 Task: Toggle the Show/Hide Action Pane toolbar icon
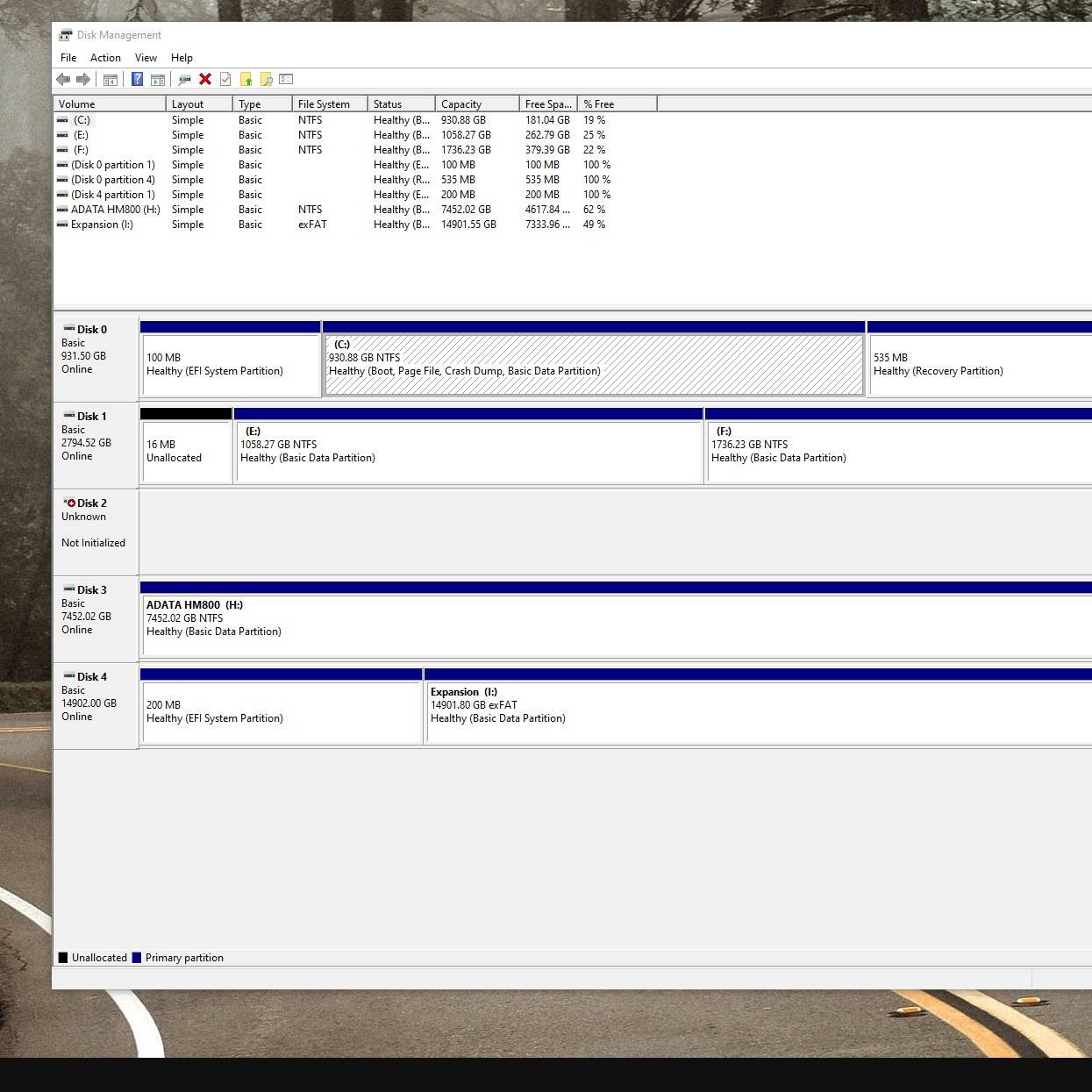coord(158,80)
